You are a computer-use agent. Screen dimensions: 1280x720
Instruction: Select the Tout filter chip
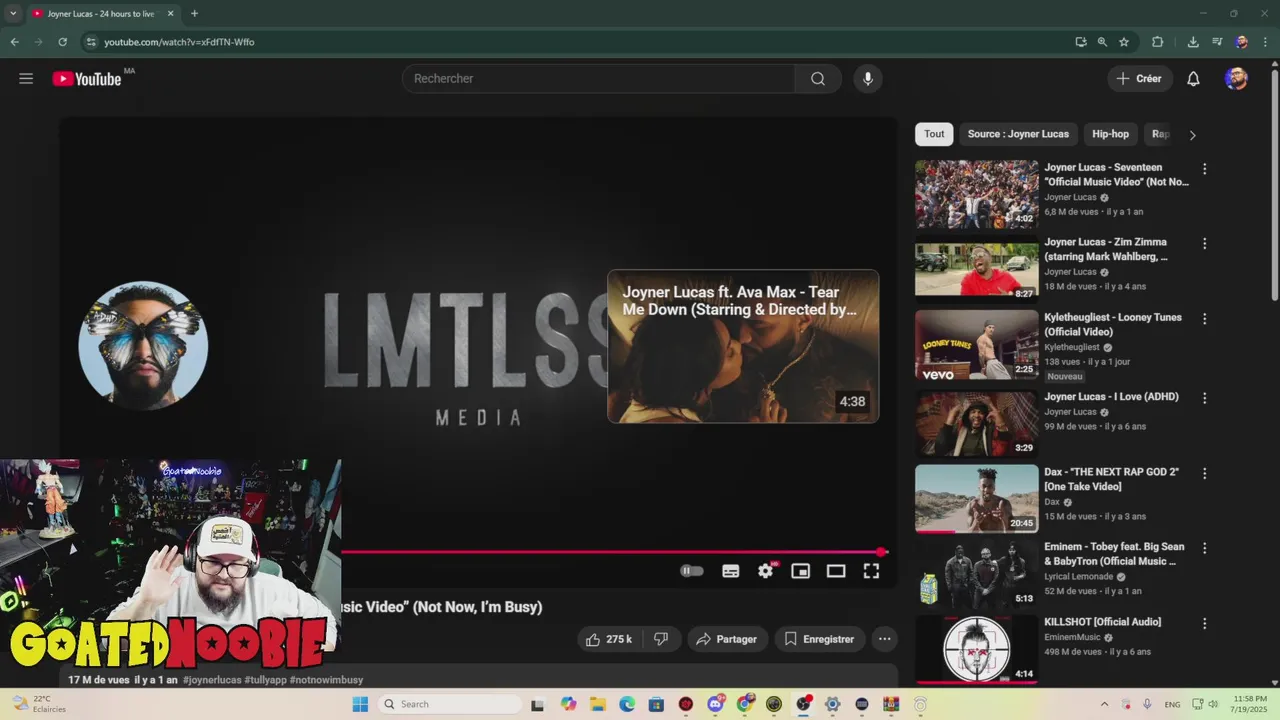tap(934, 134)
